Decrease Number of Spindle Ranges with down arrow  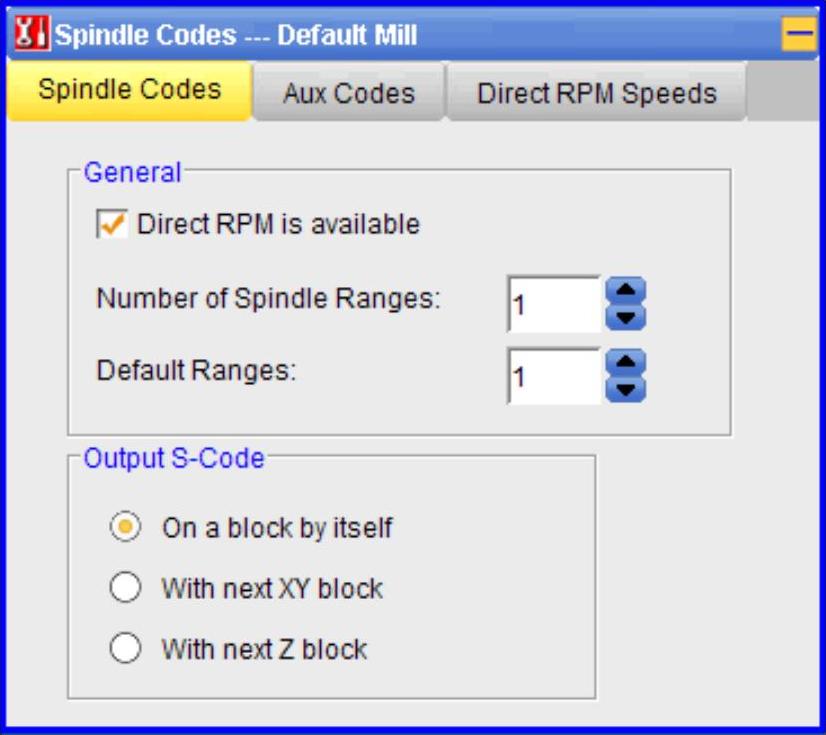click(626, 317)
